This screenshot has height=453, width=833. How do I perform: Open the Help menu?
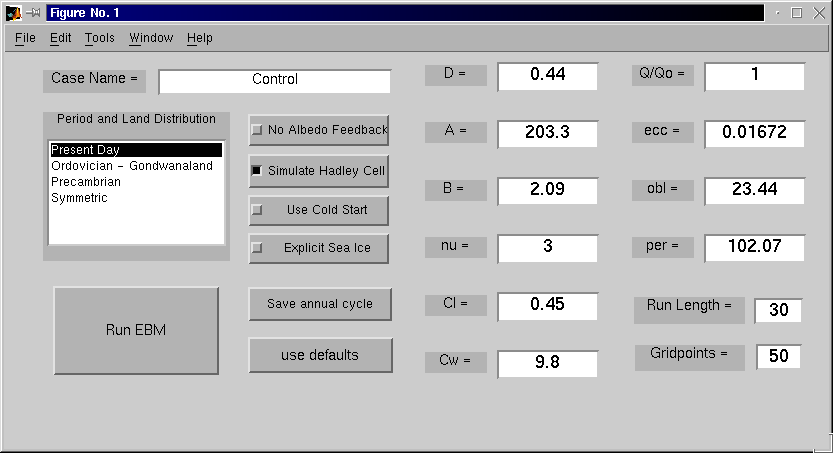(200, 38)
